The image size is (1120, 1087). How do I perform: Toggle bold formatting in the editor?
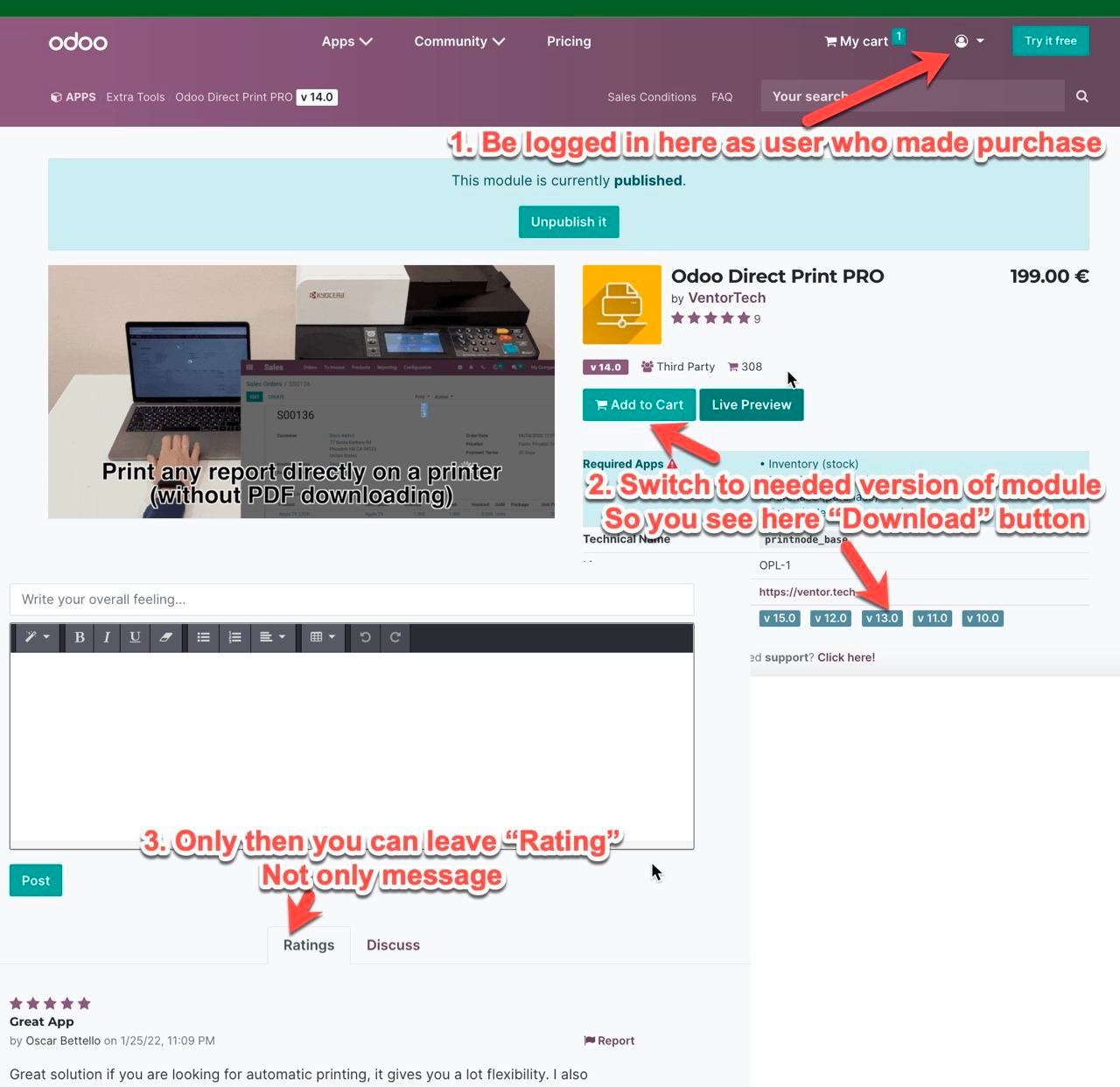click(80, 637)
